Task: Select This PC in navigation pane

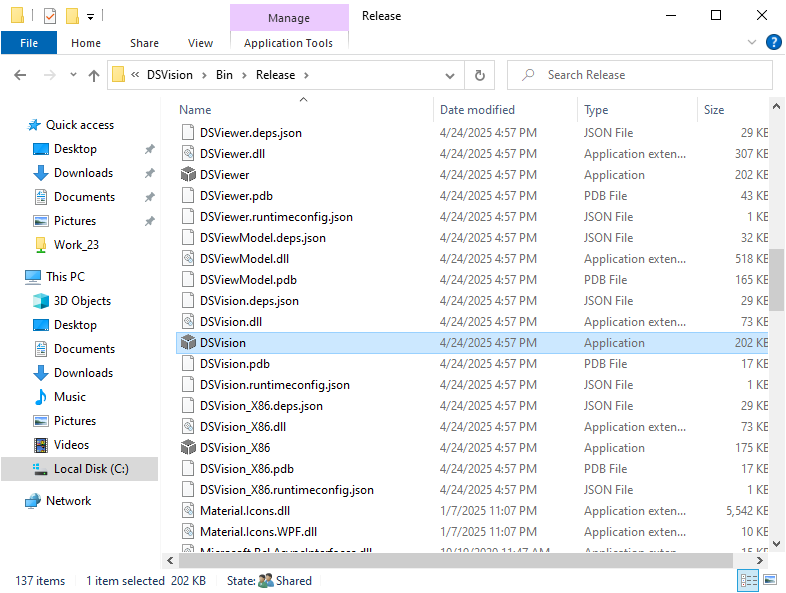Action: tap(65, 277)
